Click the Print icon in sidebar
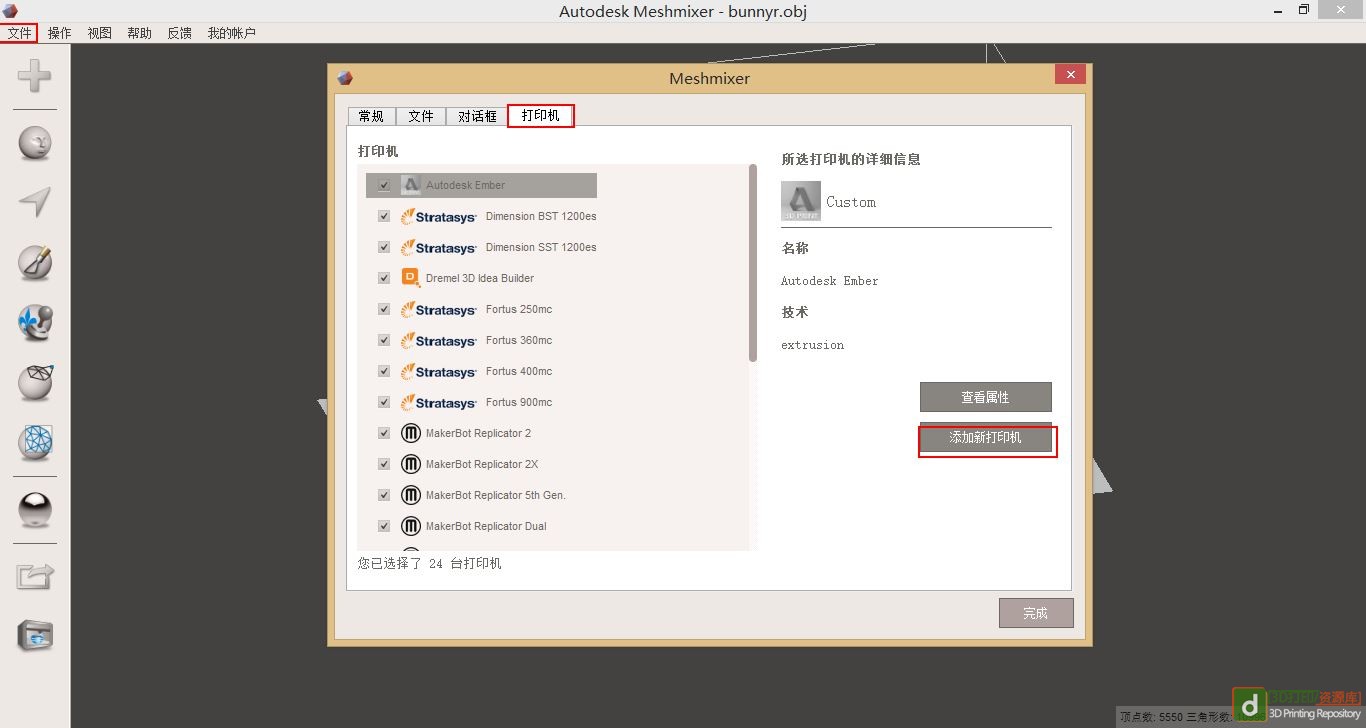The height and width of the screenshot is (728, 1366). 35,635
